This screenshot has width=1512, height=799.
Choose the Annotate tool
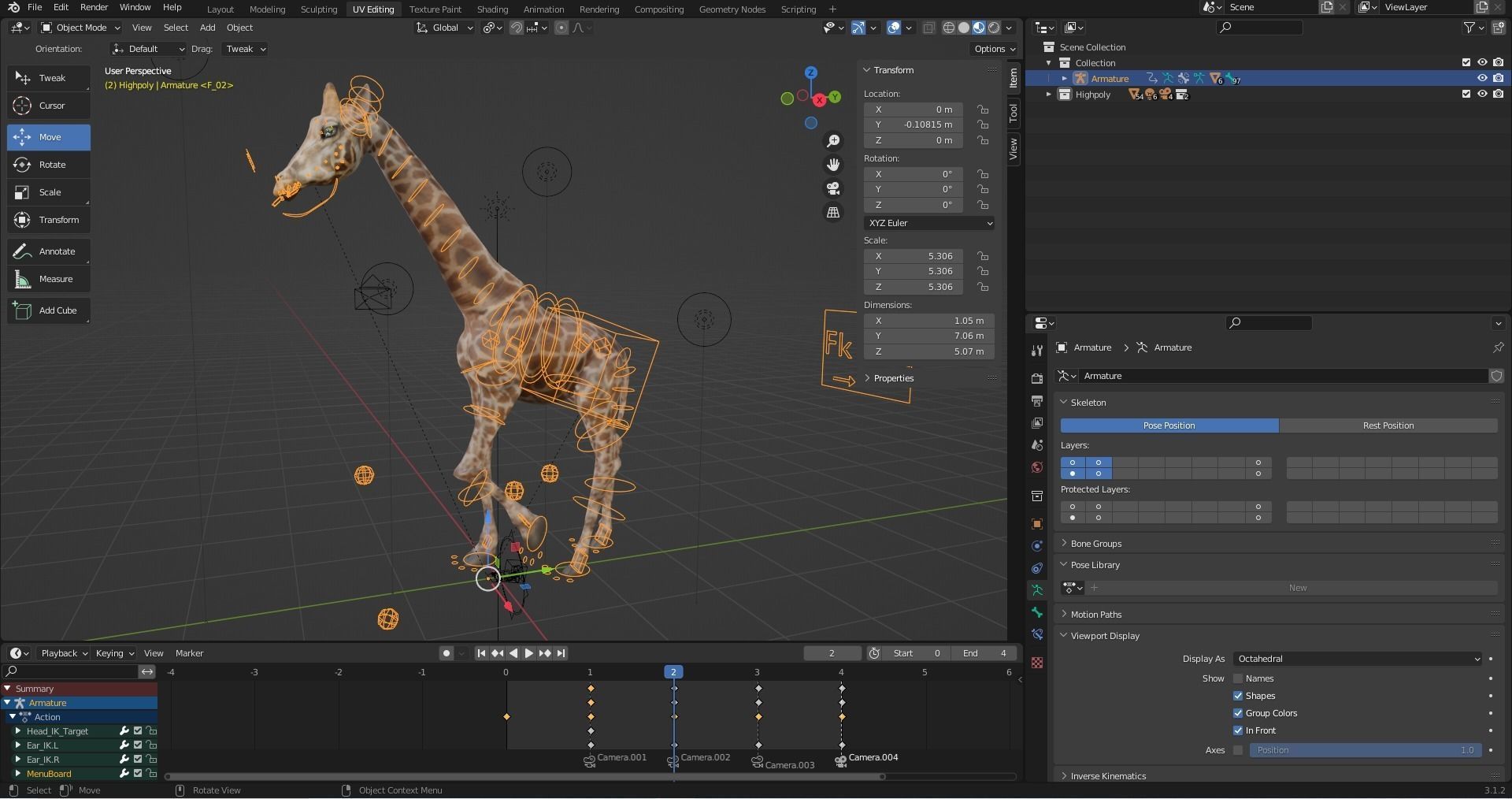click(x=49, y=251)
